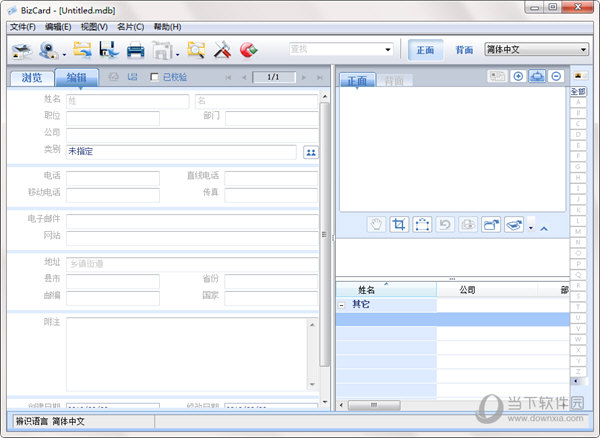Click the open folder import icon
600x438 pixels.
[x=82, y=50]
